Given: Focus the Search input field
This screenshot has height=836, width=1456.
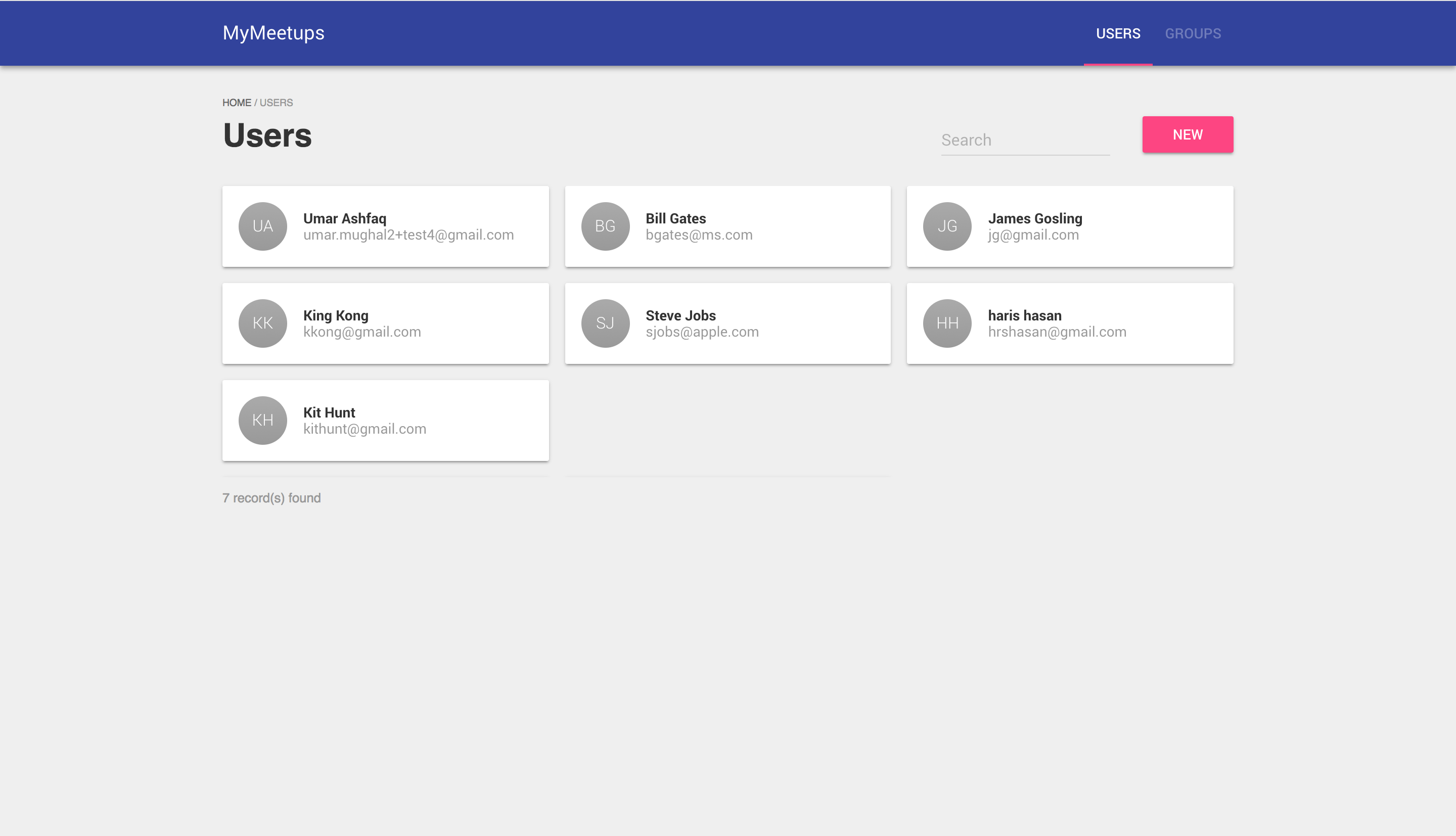Looking at the screenshot, I should (1025, 140).
